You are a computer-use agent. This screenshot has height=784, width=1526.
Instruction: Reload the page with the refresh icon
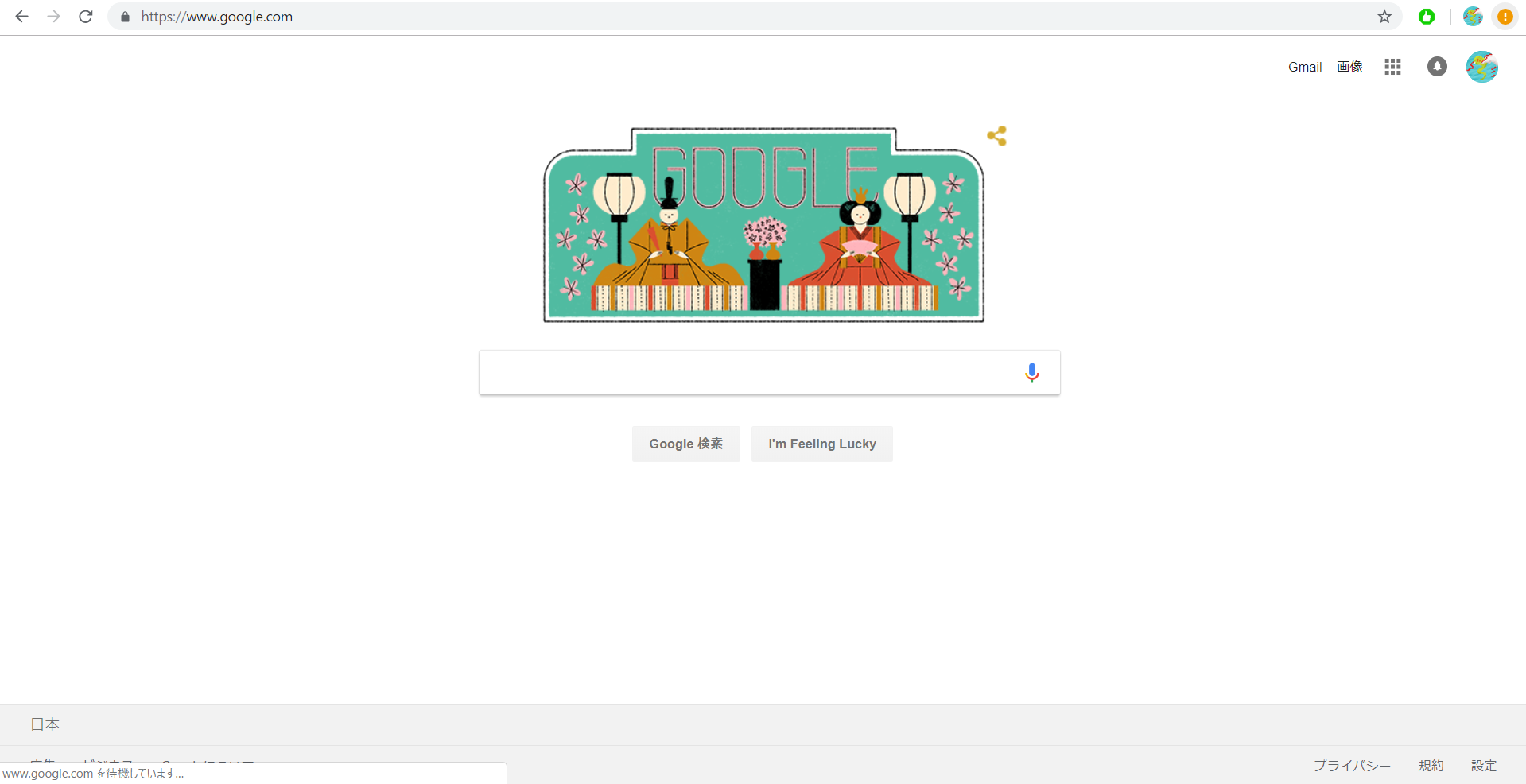[86, 17]
